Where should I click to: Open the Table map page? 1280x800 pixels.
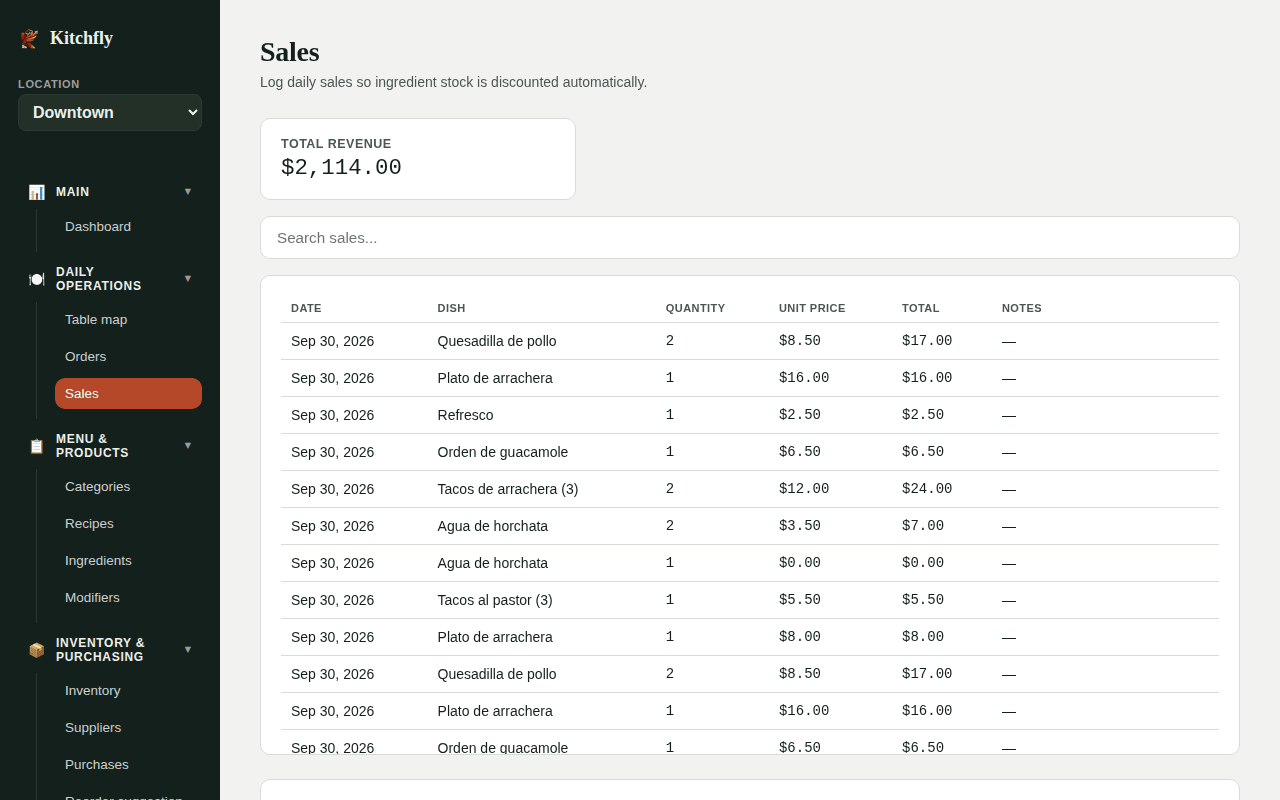(128, 320)
